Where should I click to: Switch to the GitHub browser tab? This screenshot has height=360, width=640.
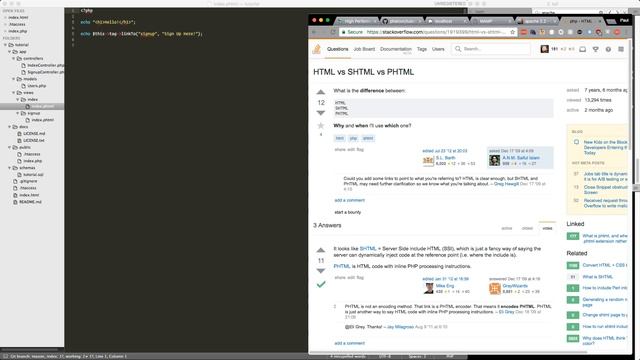[402, 21]
